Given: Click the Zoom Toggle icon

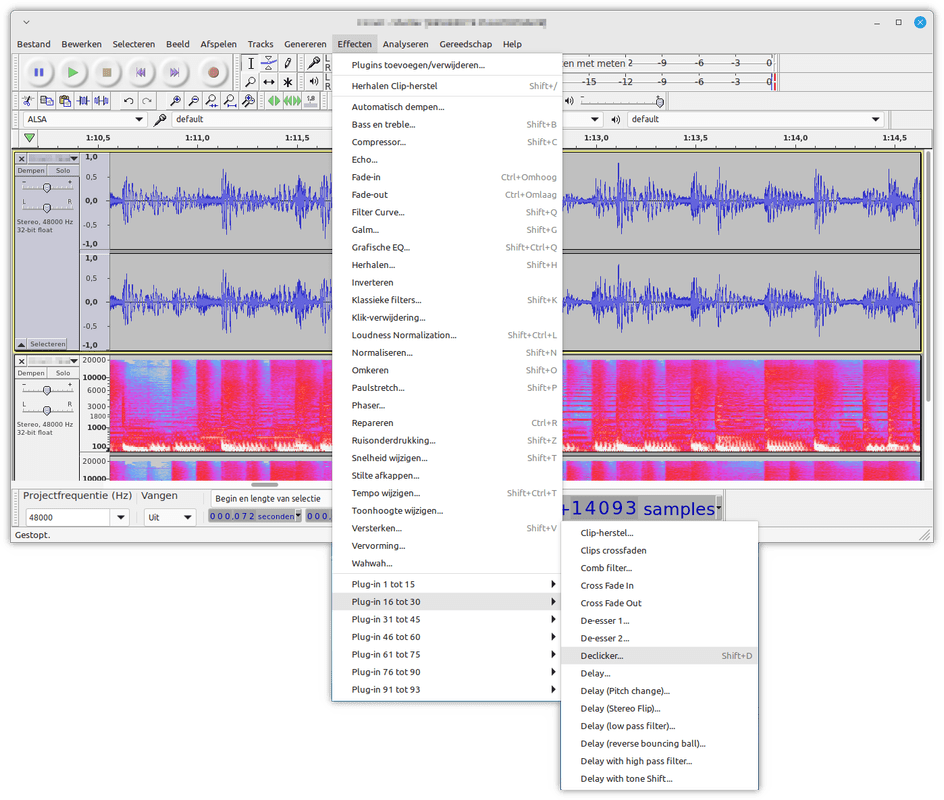Looking at the screenshot, I should 249,101.
